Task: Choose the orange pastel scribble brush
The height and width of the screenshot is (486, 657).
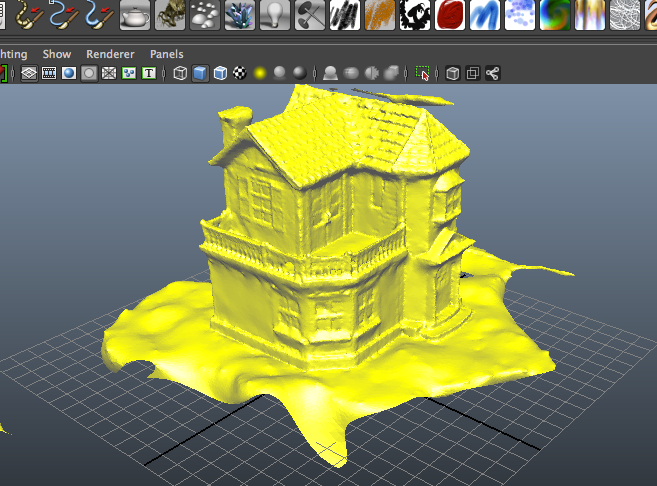Action: 380,15
